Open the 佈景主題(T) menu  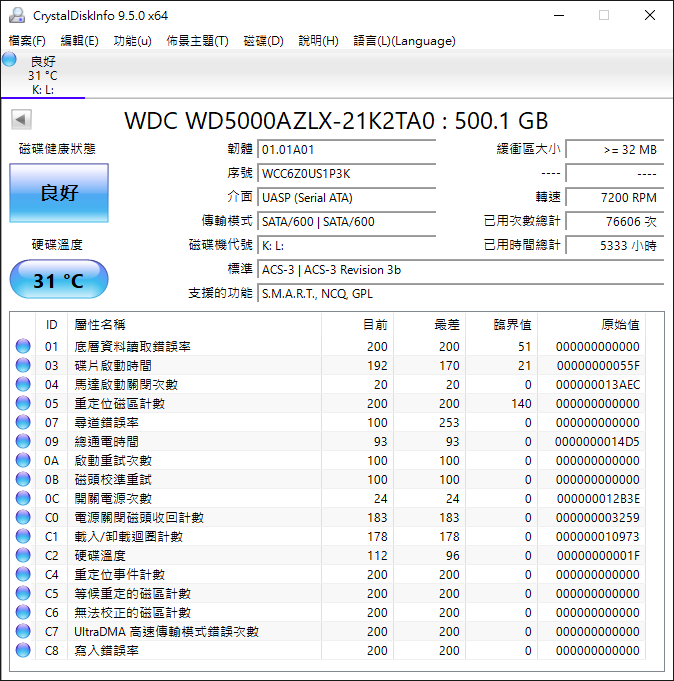coord(198,41)
